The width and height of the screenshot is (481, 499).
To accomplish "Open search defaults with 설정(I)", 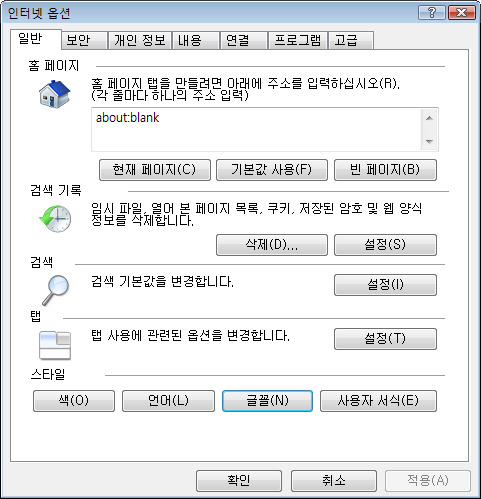I will click(x=385, y=285).
